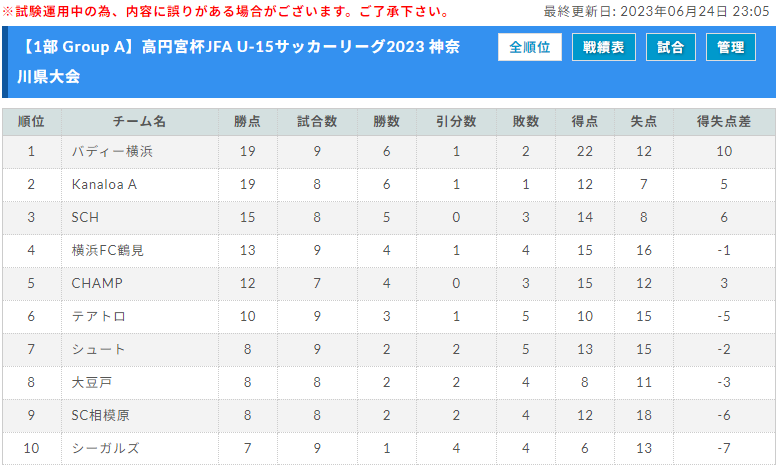
Task: Click the シュート team name
Action: click(x=98, y=349)
